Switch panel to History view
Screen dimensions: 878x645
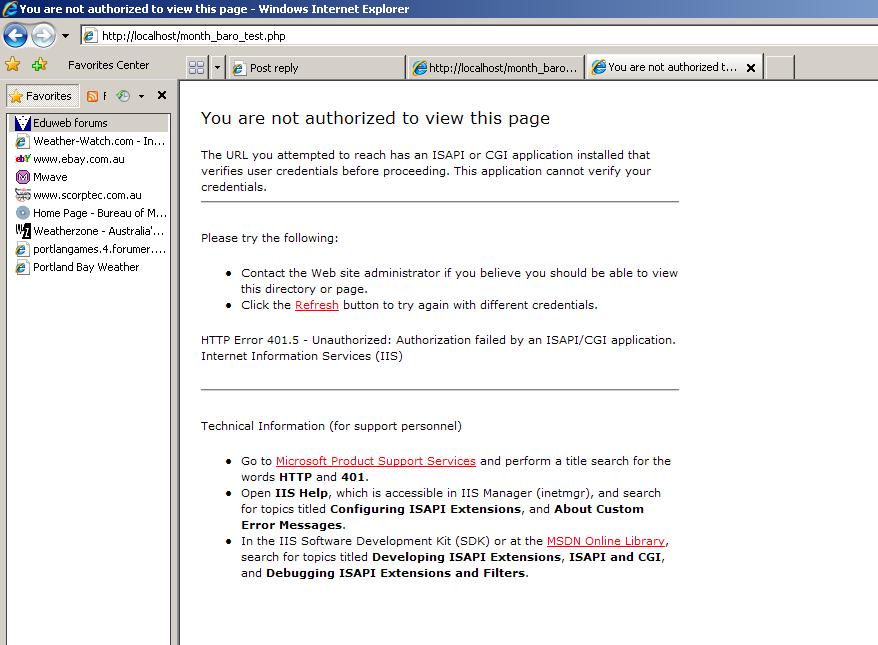pos(123,96)
